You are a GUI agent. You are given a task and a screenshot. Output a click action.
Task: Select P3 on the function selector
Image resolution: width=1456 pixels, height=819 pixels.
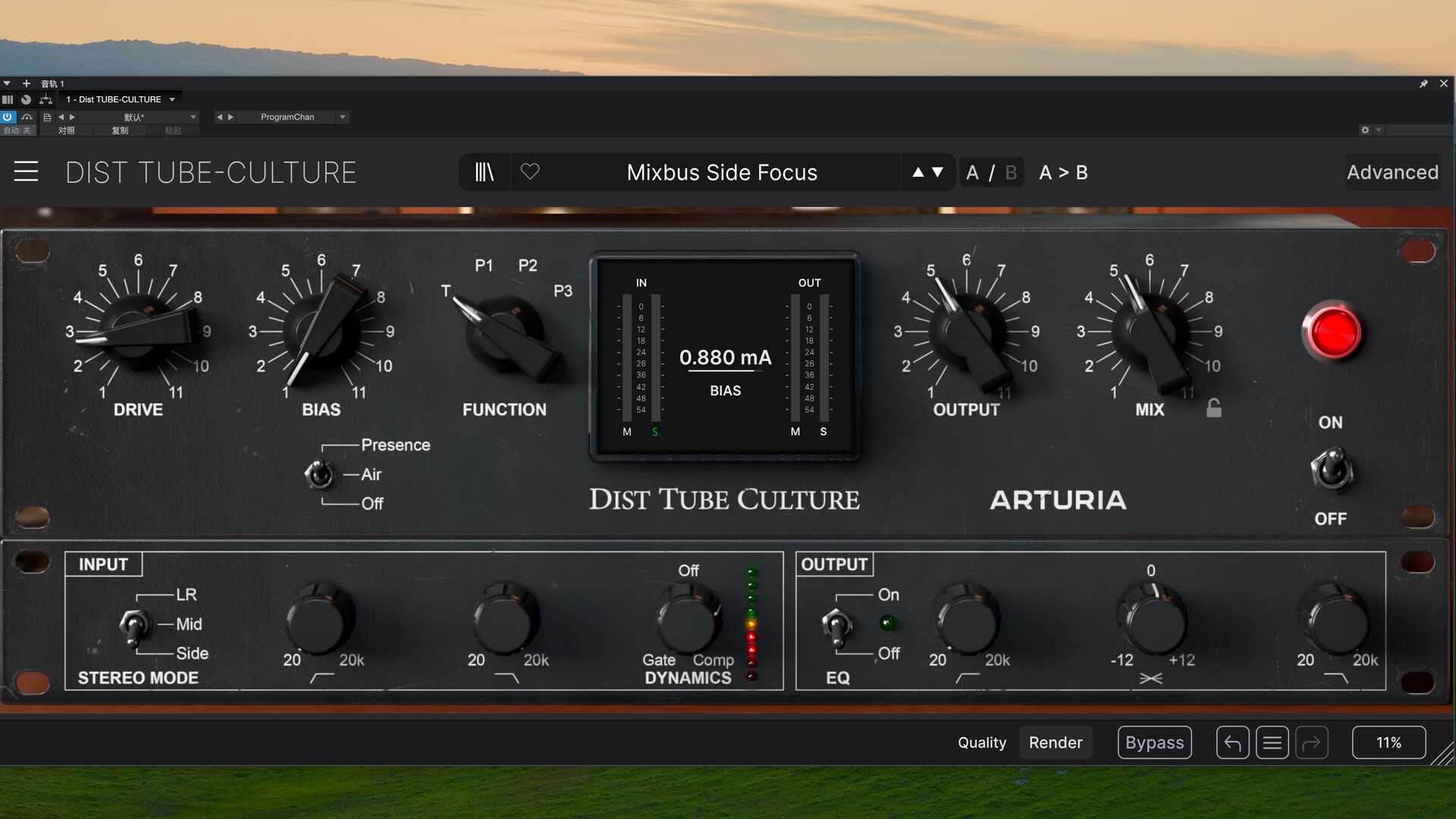[x=563, y=291]
